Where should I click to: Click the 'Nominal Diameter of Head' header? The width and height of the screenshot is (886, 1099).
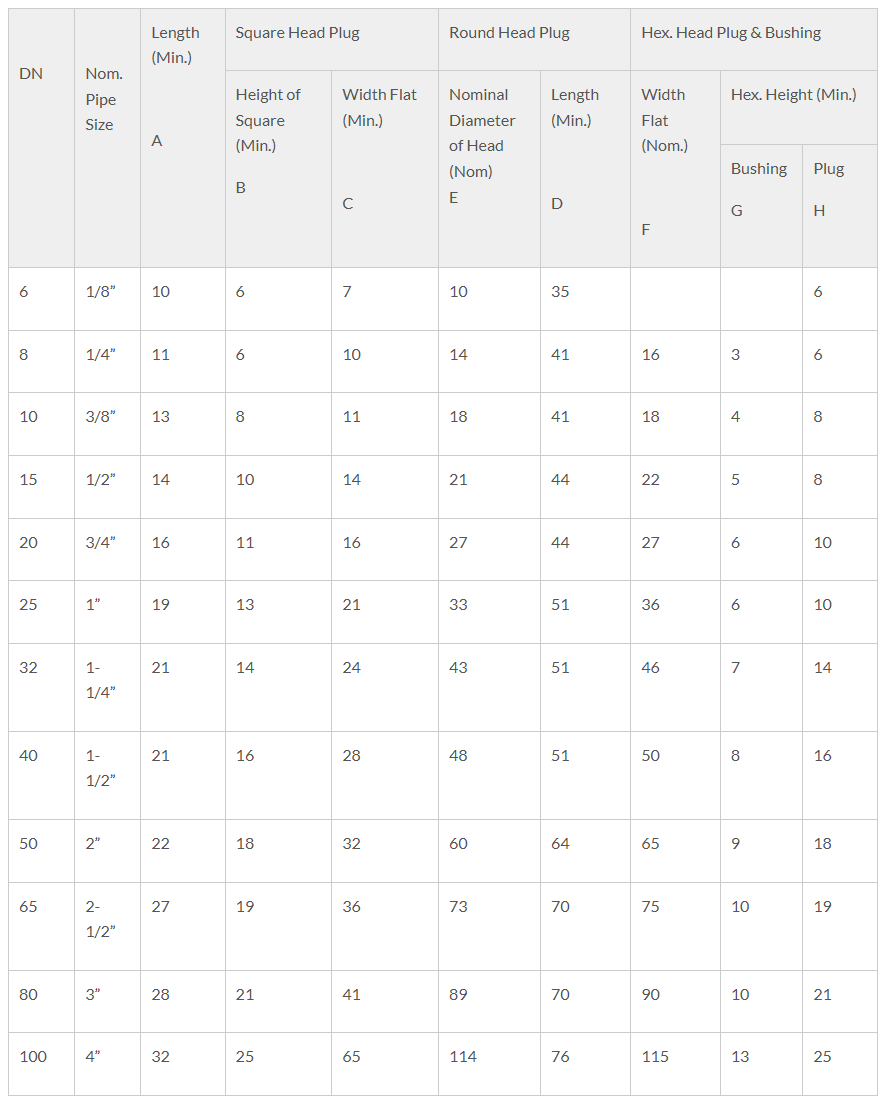[x=489, y=169]
